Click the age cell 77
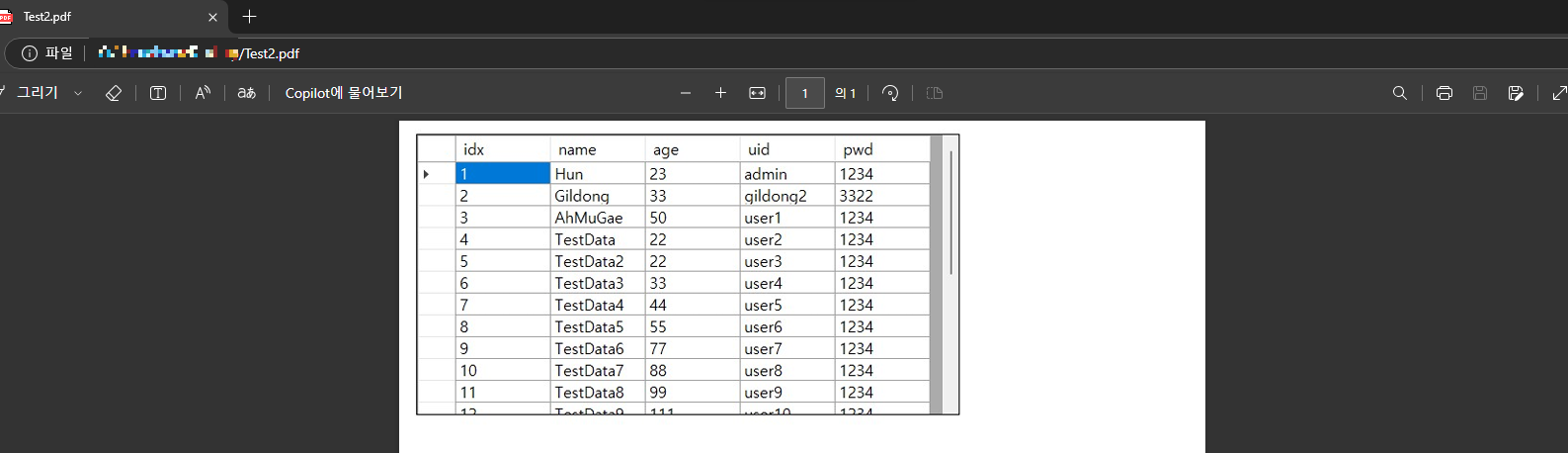 point(693,348)
